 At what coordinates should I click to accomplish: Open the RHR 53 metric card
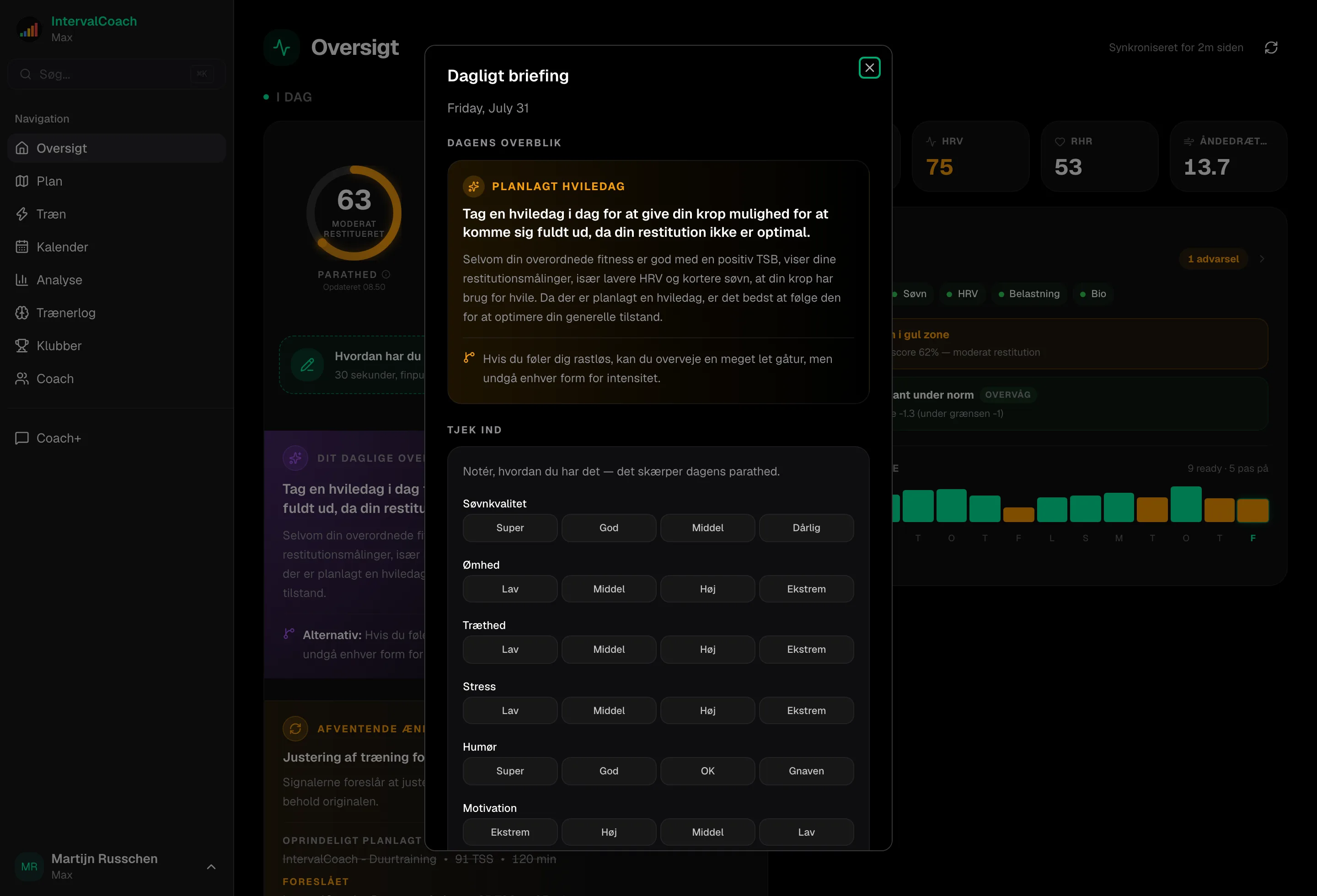point(1099,156)
